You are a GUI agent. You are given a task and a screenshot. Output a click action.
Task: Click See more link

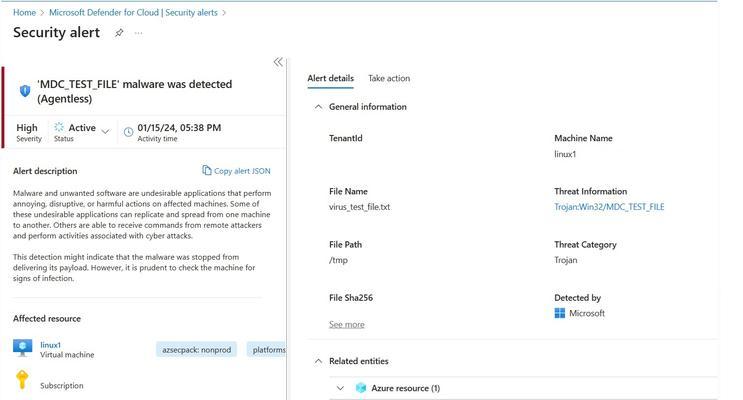coord(346,325)
